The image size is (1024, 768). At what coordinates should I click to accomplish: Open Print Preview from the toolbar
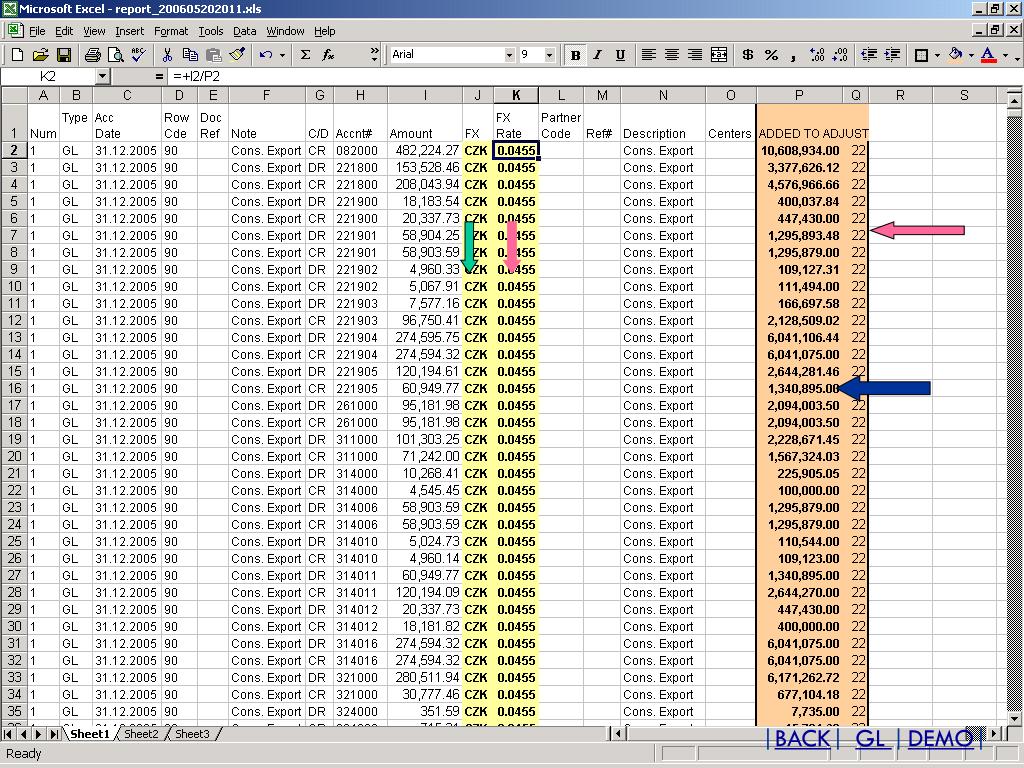pyautogui.click(x=116, y=55)
